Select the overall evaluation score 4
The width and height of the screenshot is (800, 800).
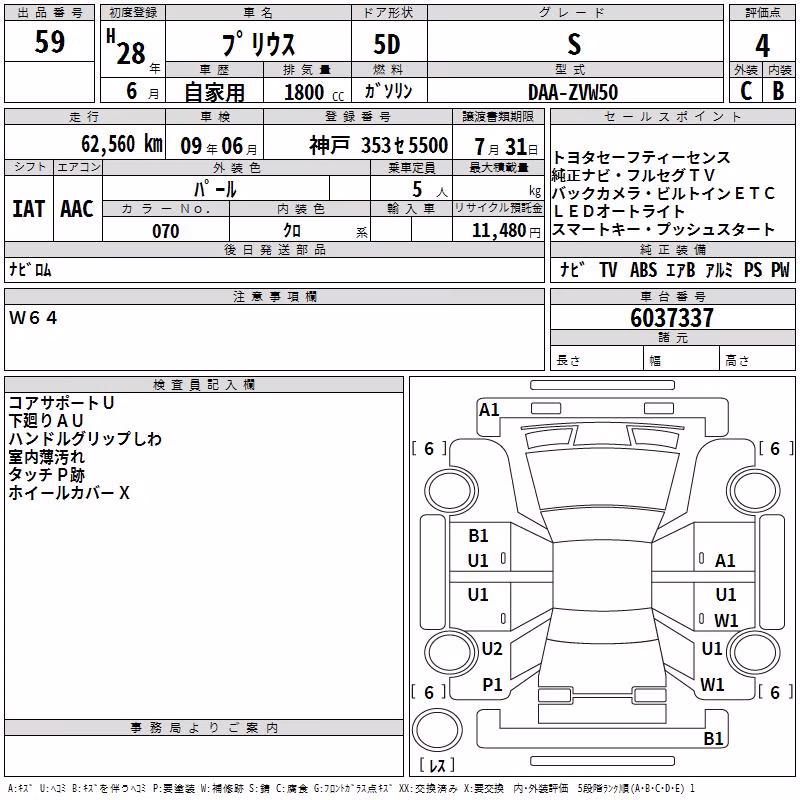[x=762, y=46]
